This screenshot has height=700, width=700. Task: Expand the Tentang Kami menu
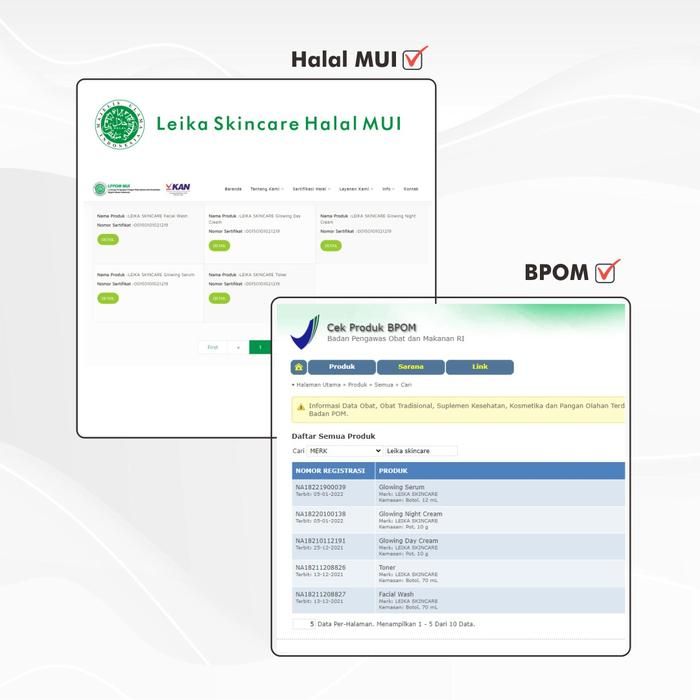267,189
